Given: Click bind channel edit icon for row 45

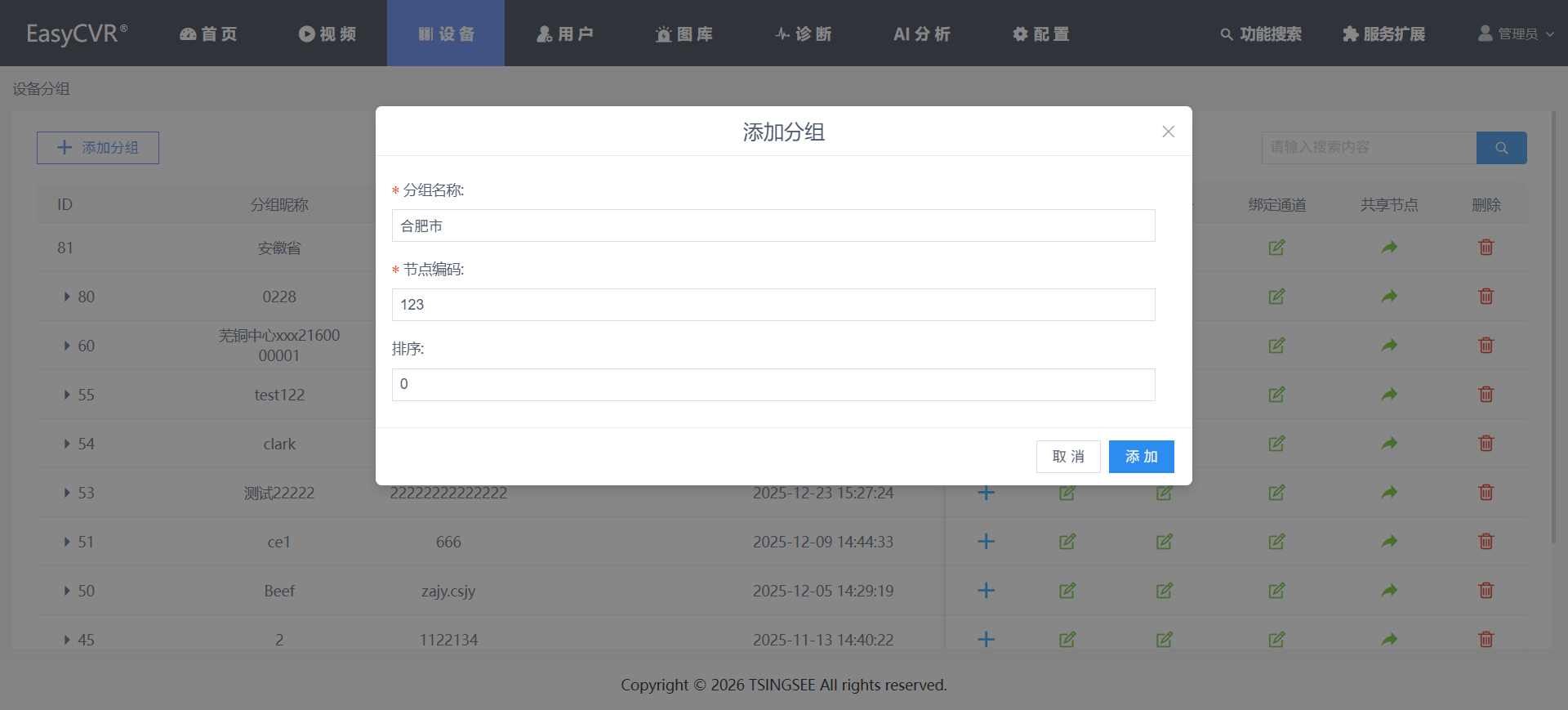Looking at the screenshot, I should pyautogui.click(x=1276, y=640).
